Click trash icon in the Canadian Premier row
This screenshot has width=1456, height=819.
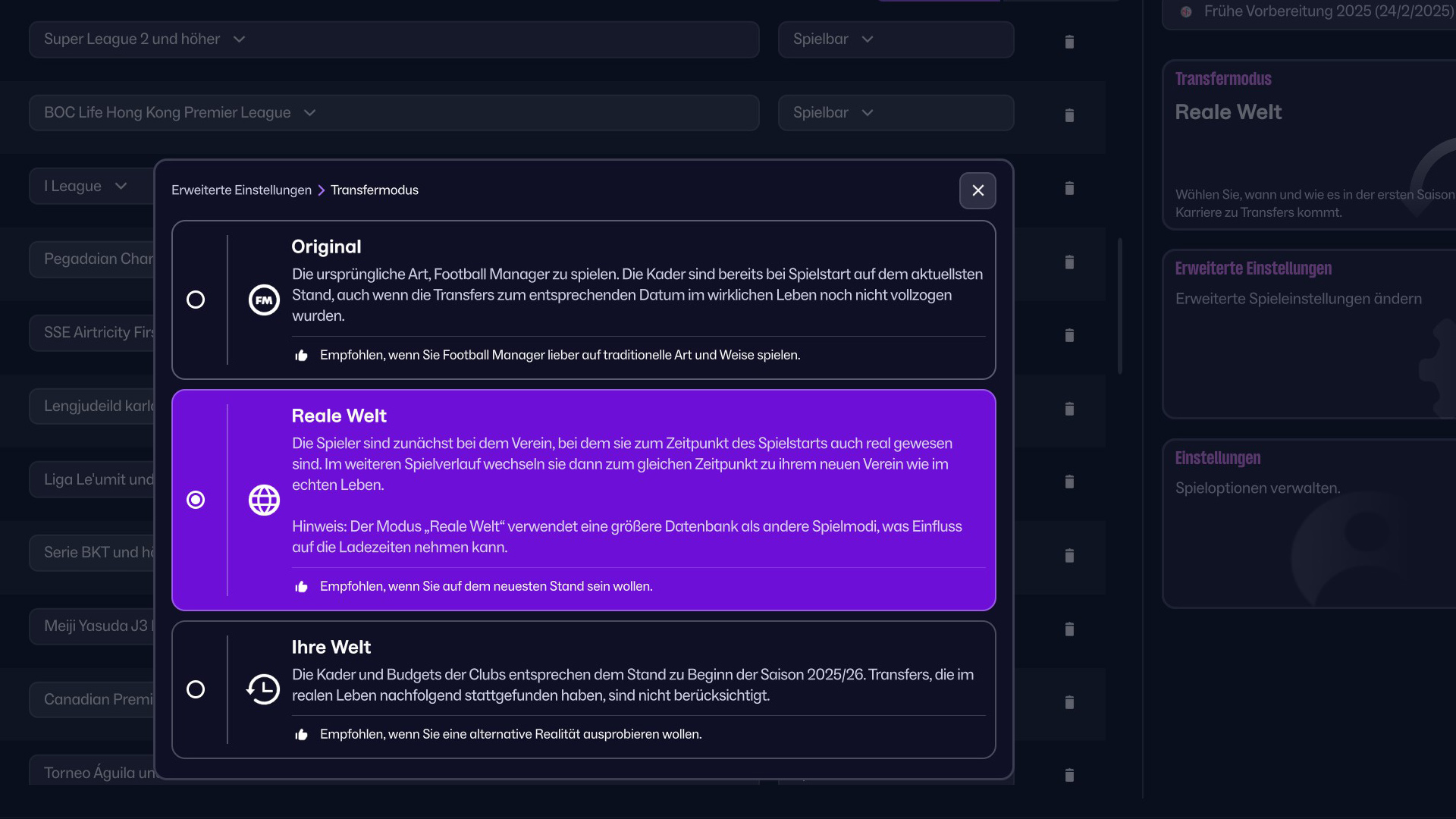click(x=1069, y=702)
